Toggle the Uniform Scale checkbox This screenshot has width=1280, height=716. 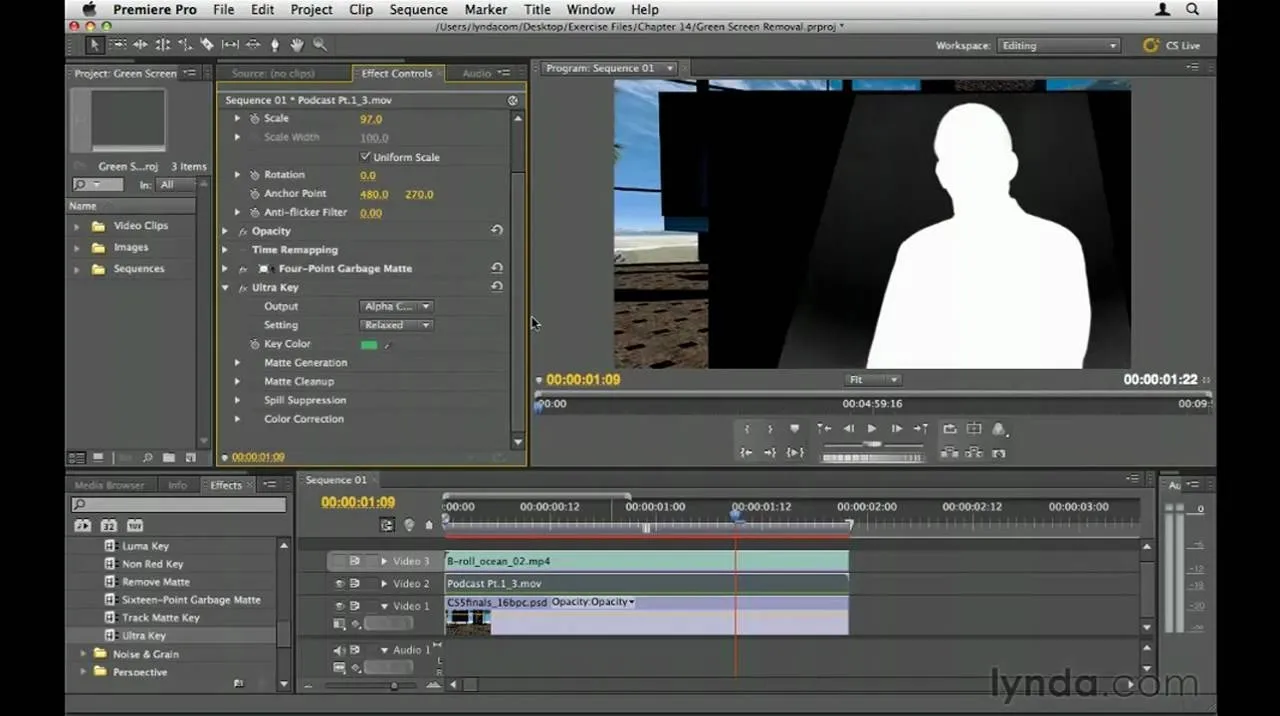tap(365, 157)
